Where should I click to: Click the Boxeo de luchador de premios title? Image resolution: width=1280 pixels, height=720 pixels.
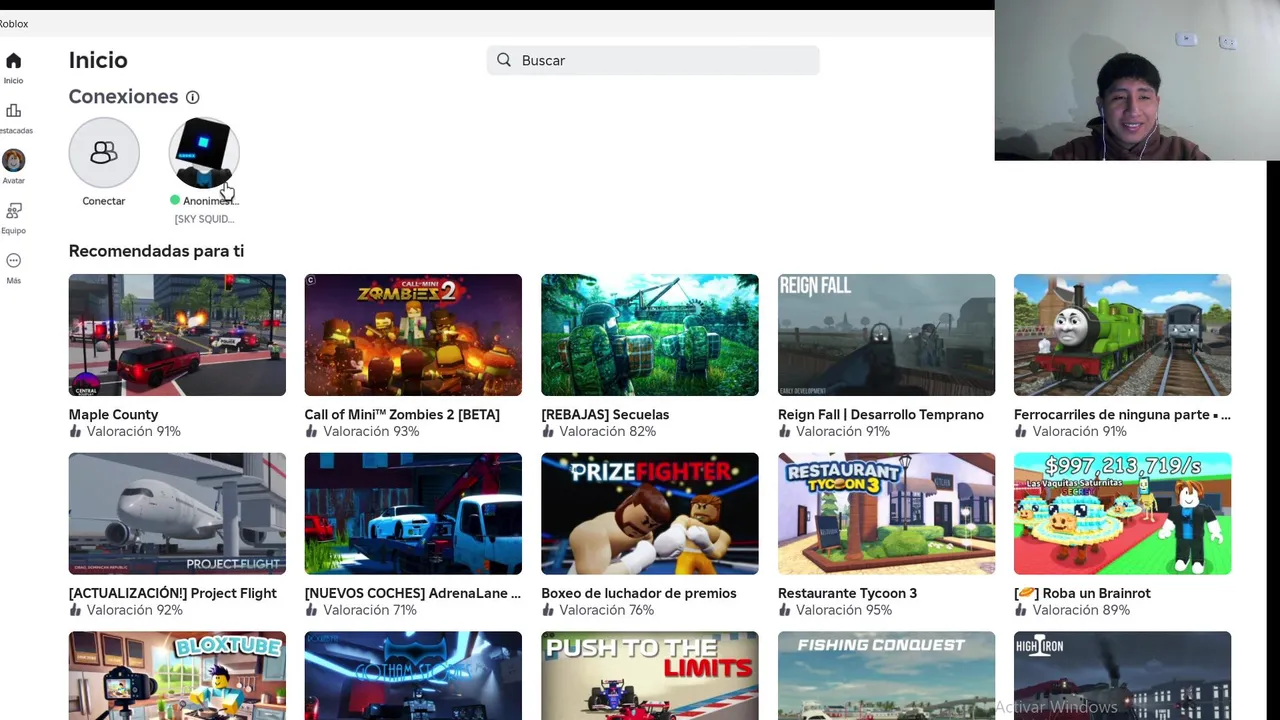click(x=639, y=593)
